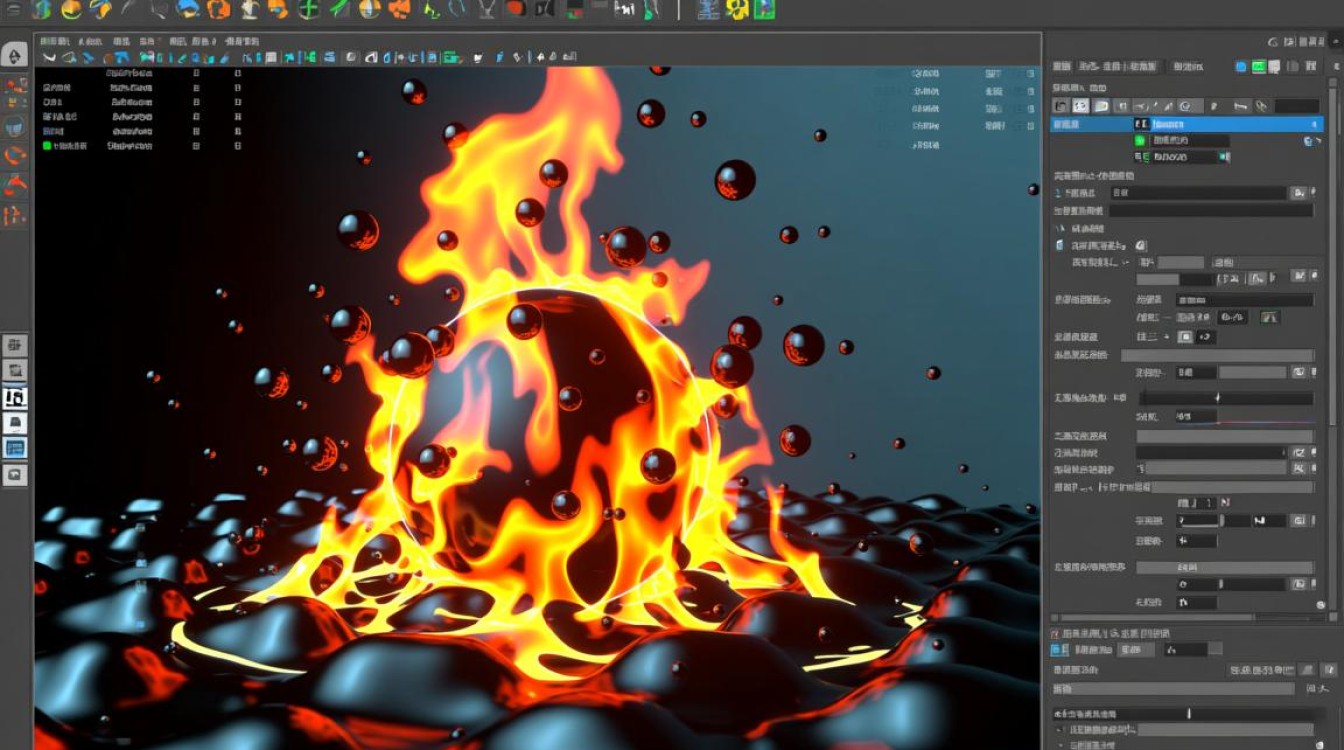This screenshot has width=1344, height=750.
Task: Click the yellow icon between blue and green toolbar icons
Action: [736, 10]
